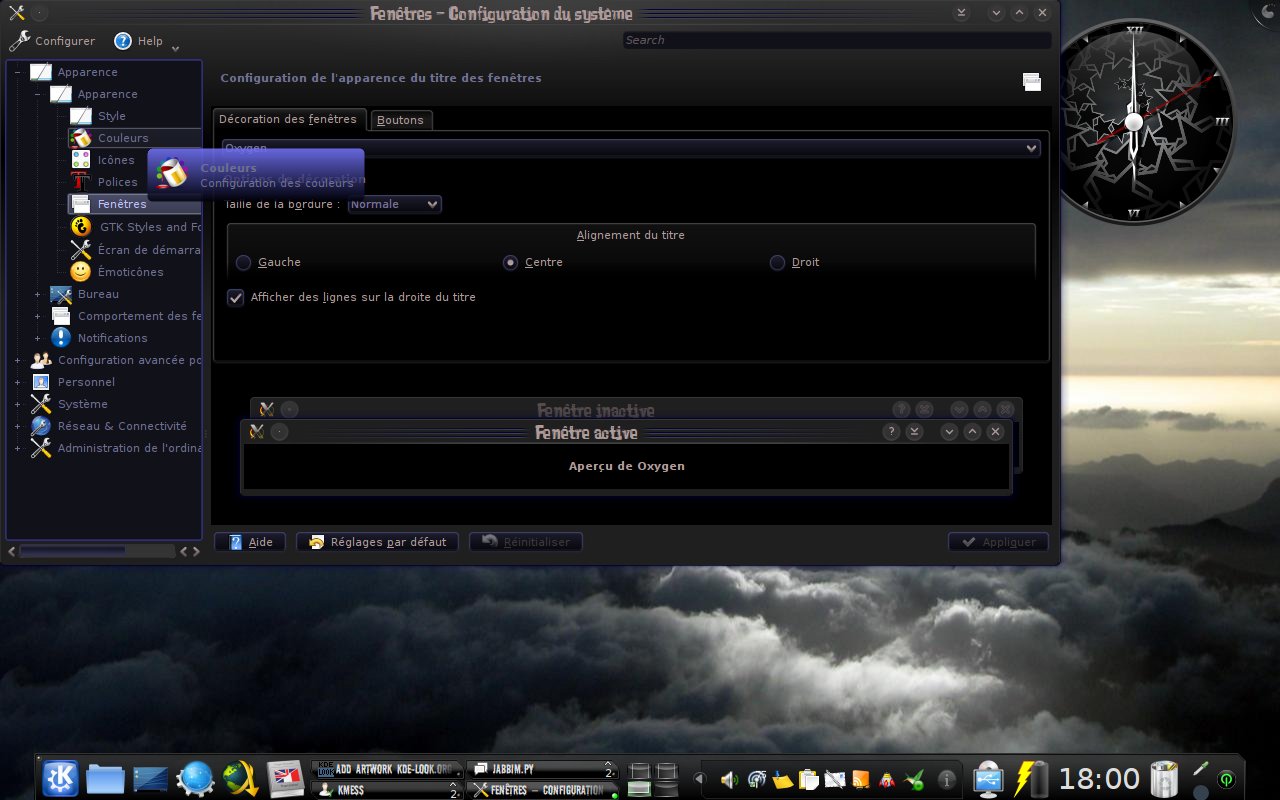Image resolution: width=1280 pixels, height=800 pixels.
Task: Expand the Comportement des fenêtres node
Action: pyautogui.click(x=37, y=316)
